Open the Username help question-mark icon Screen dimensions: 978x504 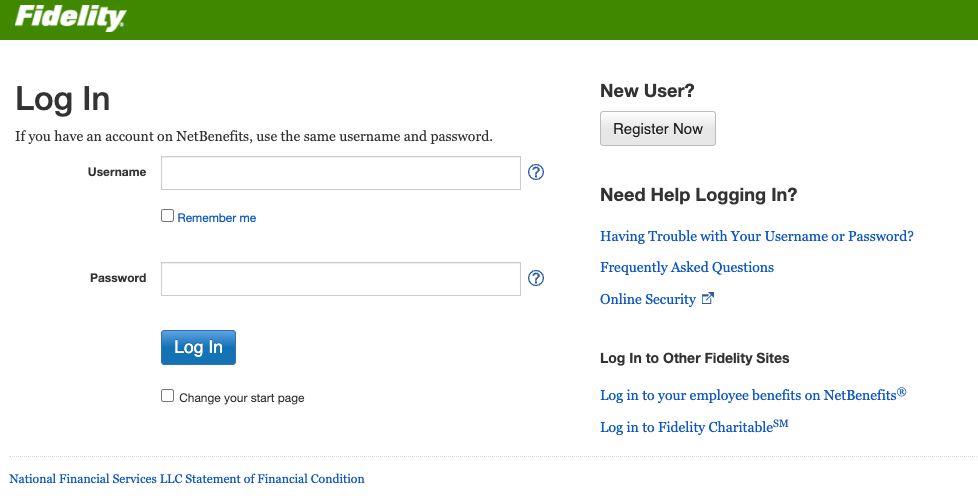(x=536, y=172)
